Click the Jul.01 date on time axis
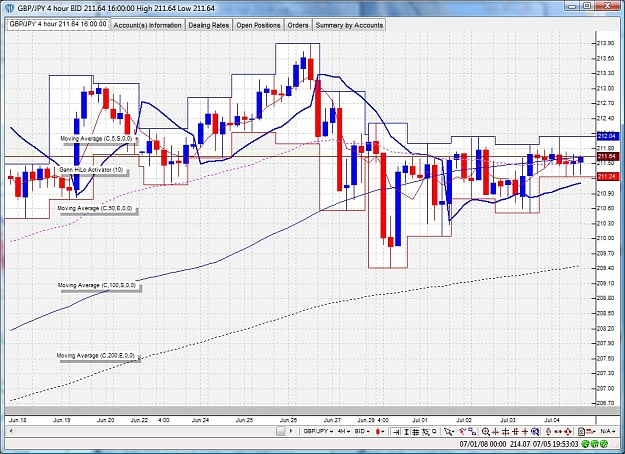Screen dimensions: 625x454 [x=420, y=420]
